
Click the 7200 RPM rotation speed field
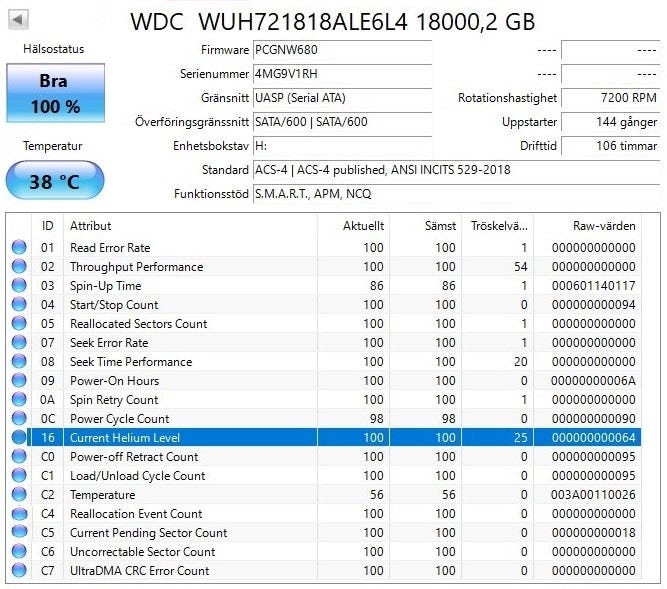tap(611, 98)
